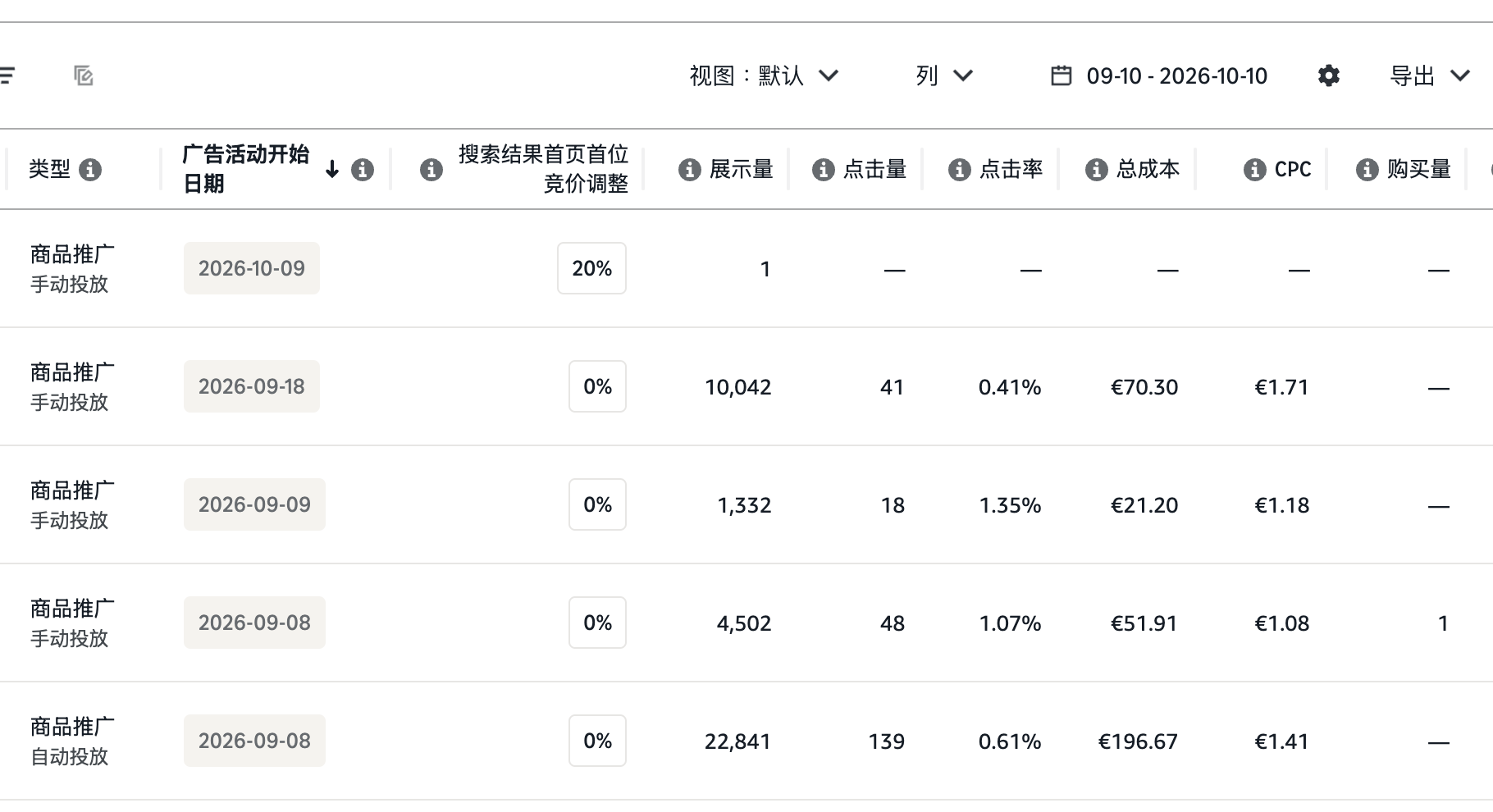Open the 导出 export dropdown
The width and height of the screenshot is (1493, 812).
click(x=1429, y=76)
